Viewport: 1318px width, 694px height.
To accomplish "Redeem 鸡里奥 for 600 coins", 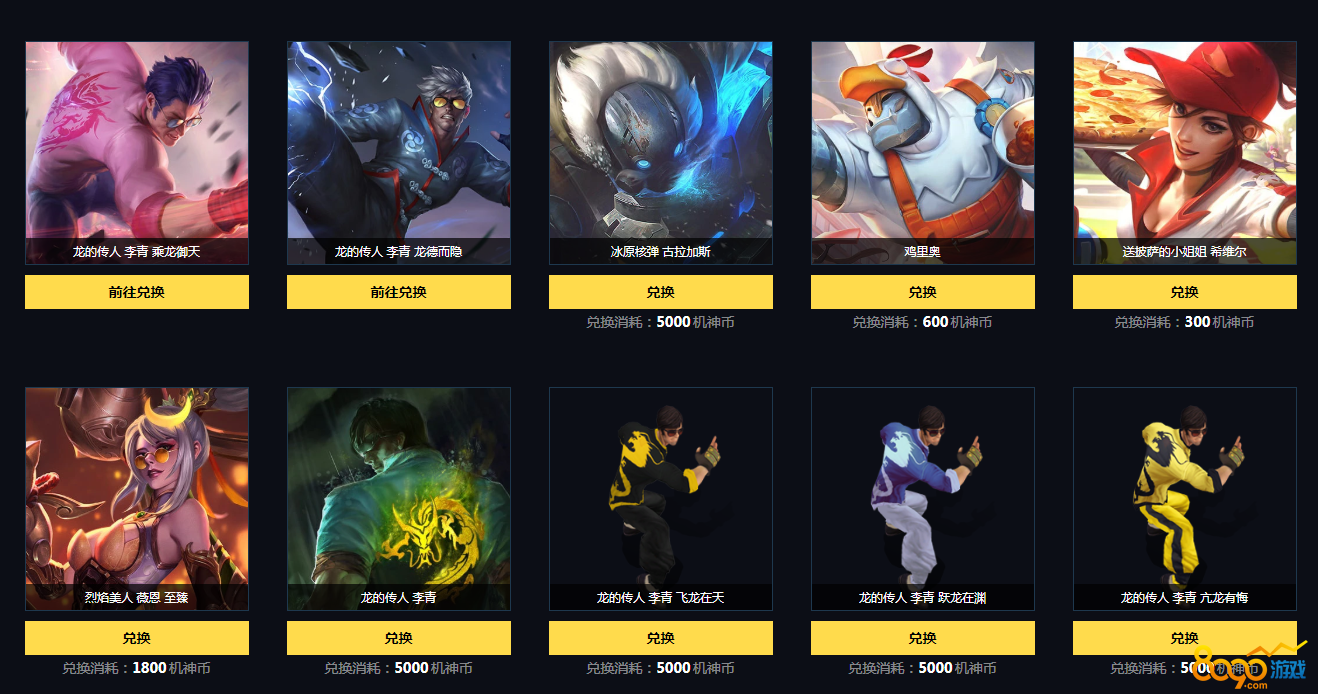I will coord(923,292).
